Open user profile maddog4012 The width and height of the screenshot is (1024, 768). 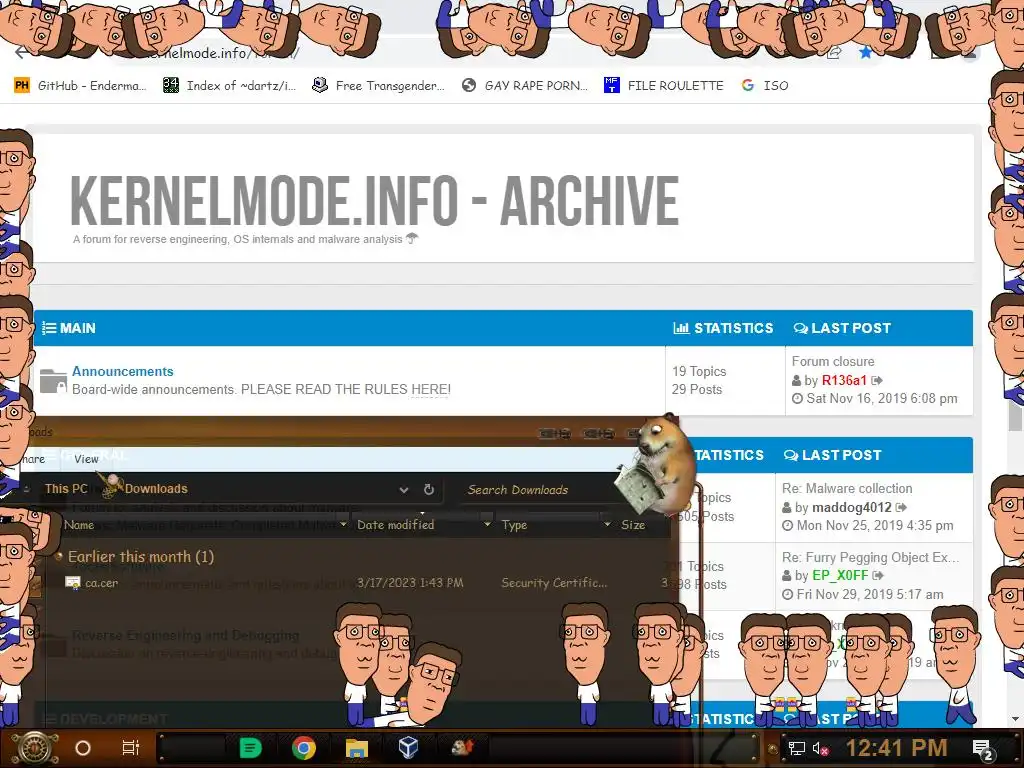pyautogui.click(x=852, y=507)
